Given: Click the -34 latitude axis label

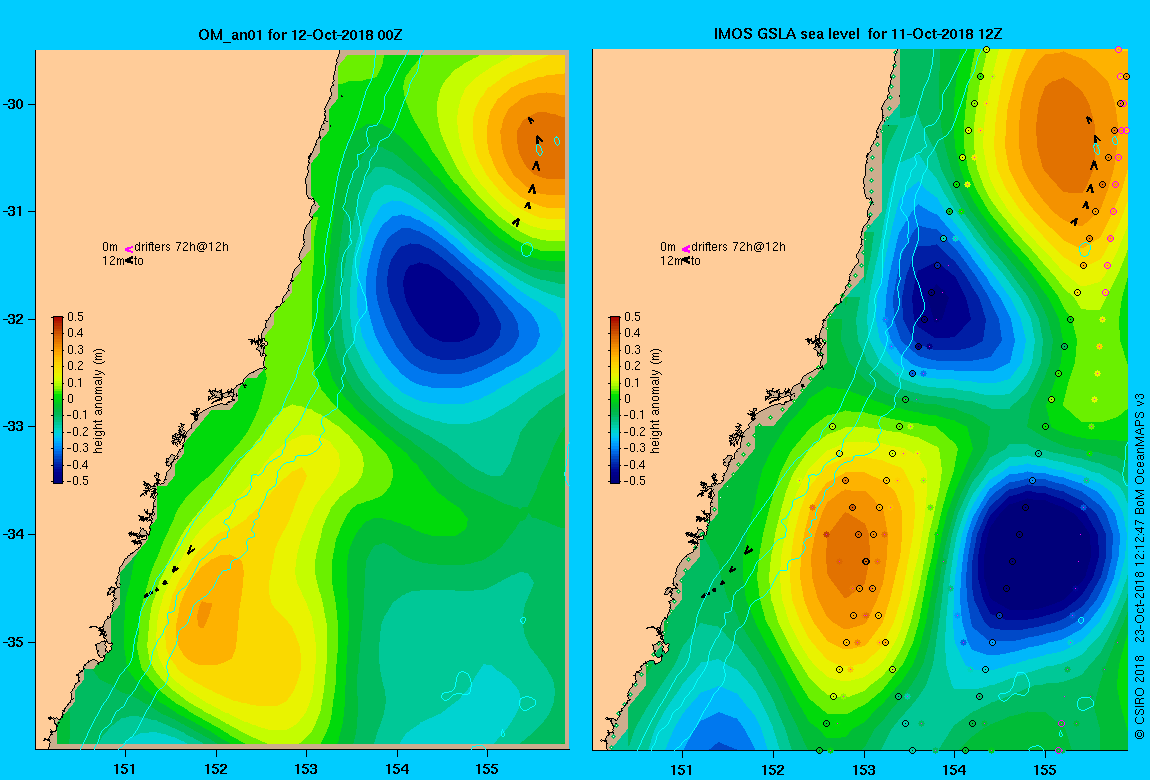Looking at the screenshot, I should click(13, 534).
